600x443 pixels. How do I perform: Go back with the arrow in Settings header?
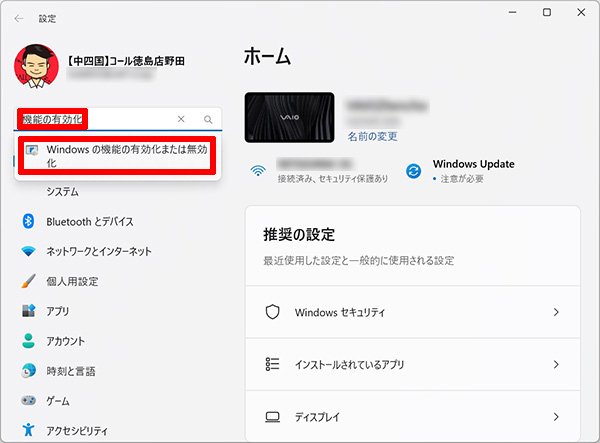tap(18, 19)
